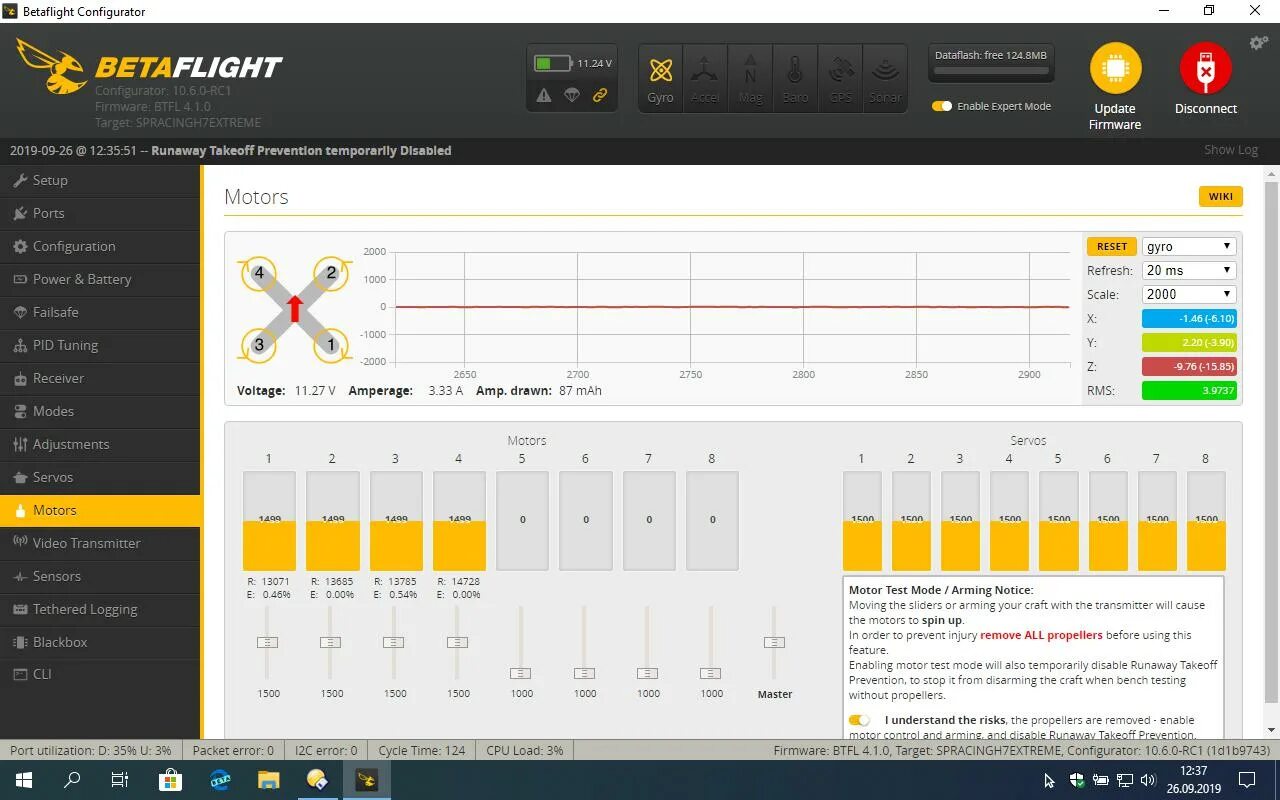Image resolution: width=1280 pixels, height=800 pixels.
Task: Go to the Receiver tab
Action: pyautogui.click(x=100, y=378)
